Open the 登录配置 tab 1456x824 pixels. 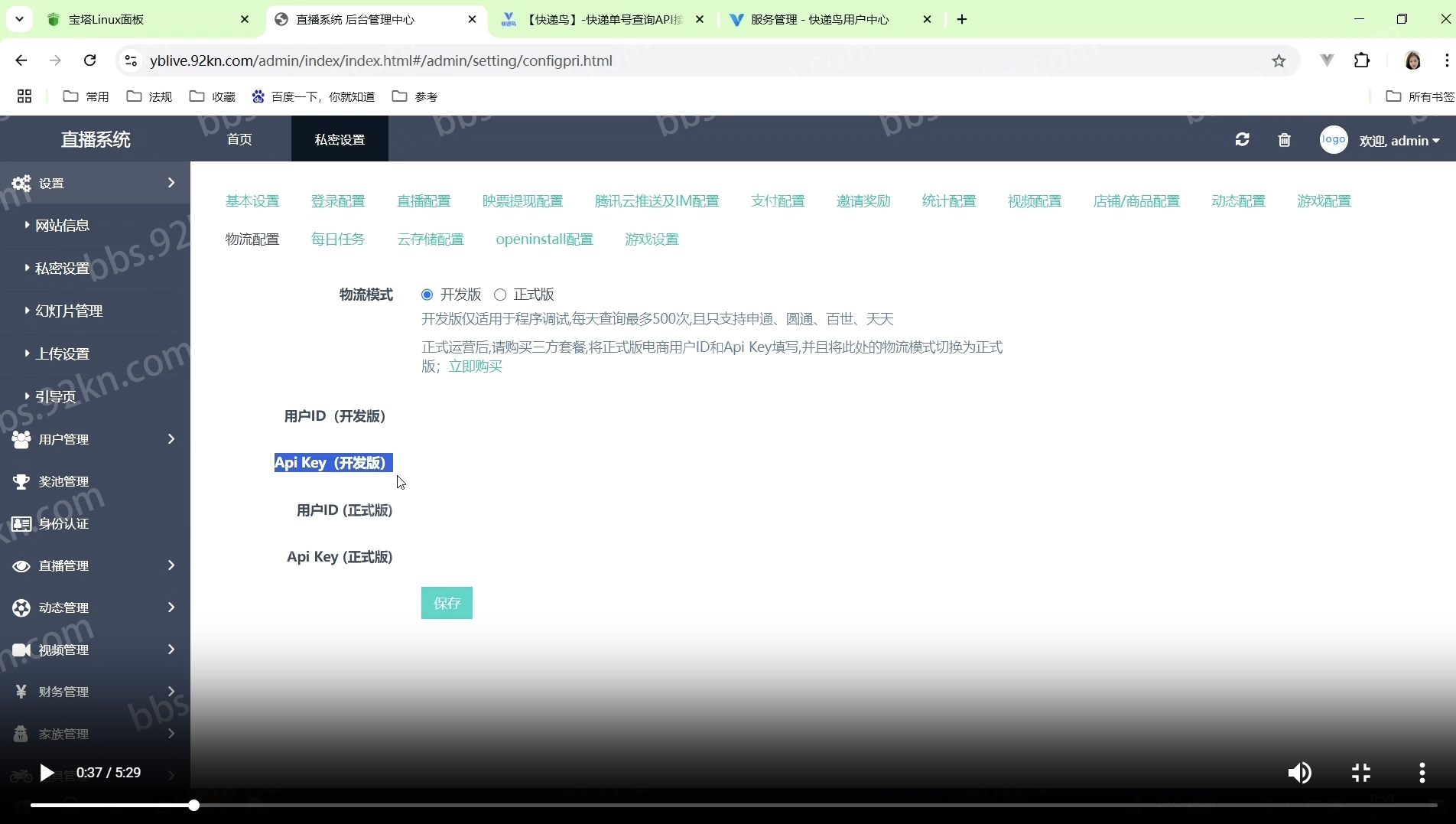pyautogui.click(x=338, y=201)
